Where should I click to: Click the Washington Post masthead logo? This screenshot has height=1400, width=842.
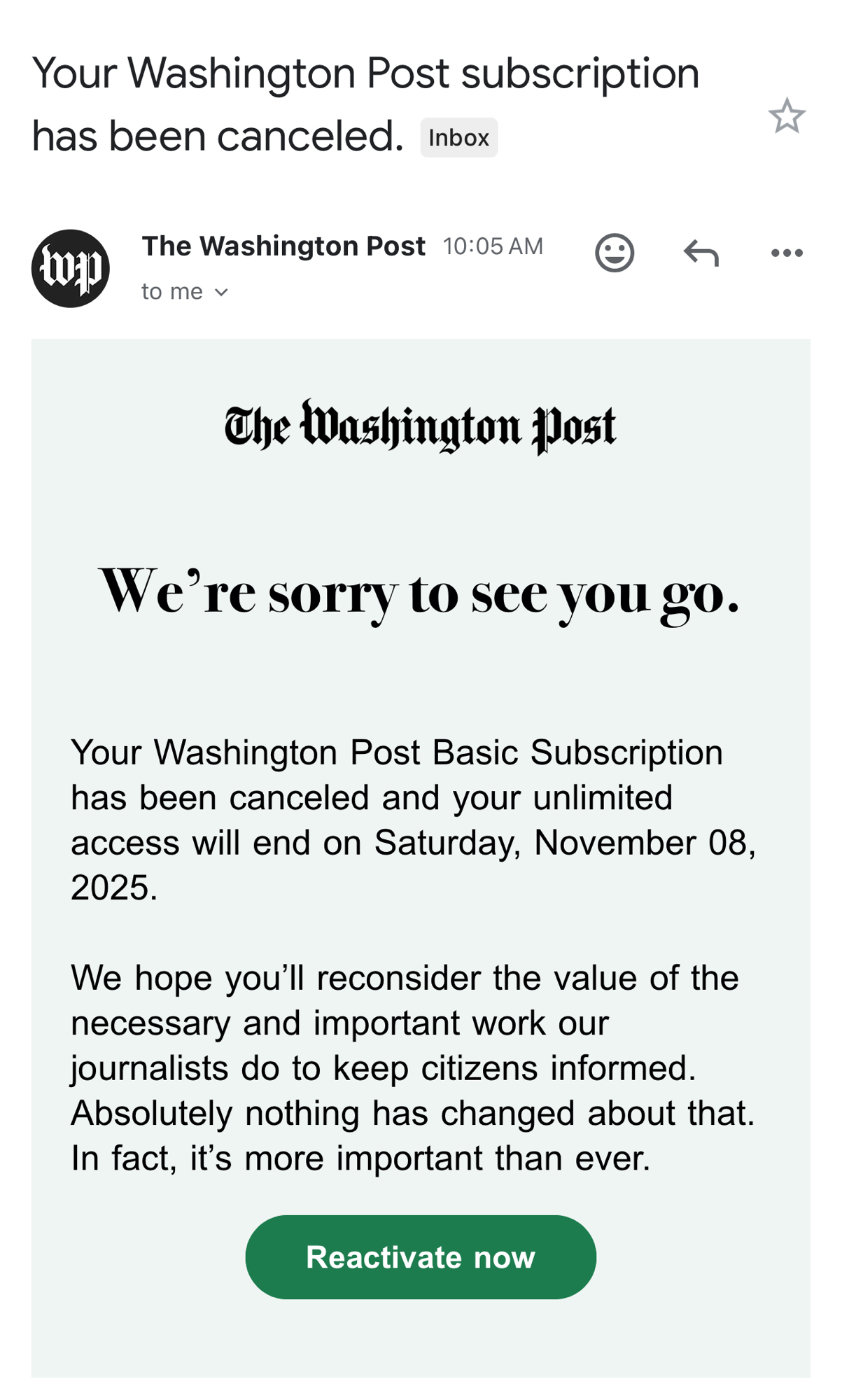point(420,426)
